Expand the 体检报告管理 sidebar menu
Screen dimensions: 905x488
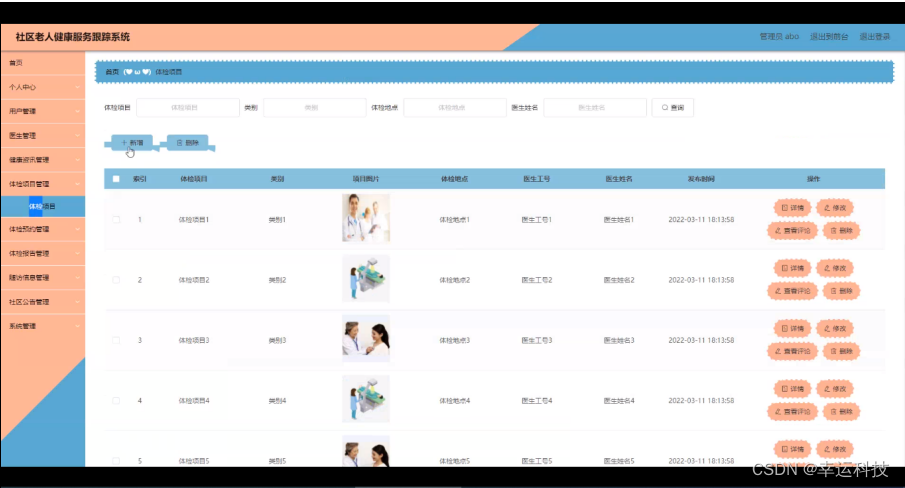pyautogui.click(x=43, y=253)
